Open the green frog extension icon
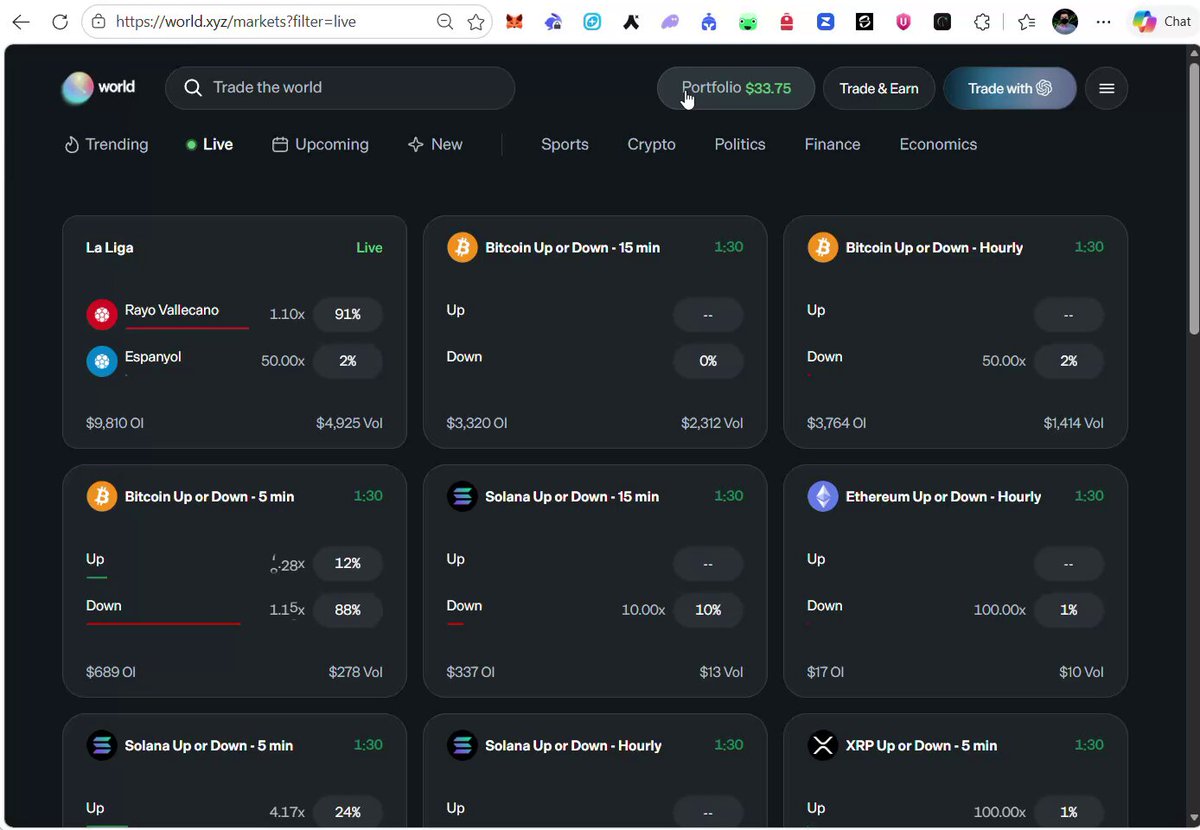This screenshot has height=830, width=1200. point(748,21)
